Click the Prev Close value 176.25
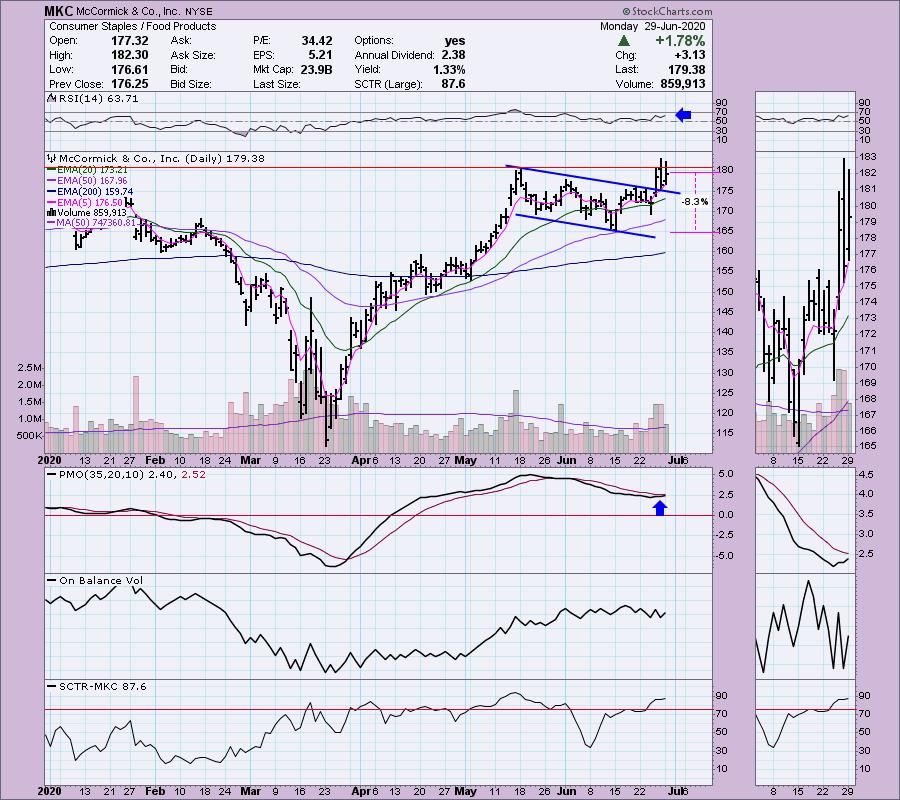 [x=130, y=84]
